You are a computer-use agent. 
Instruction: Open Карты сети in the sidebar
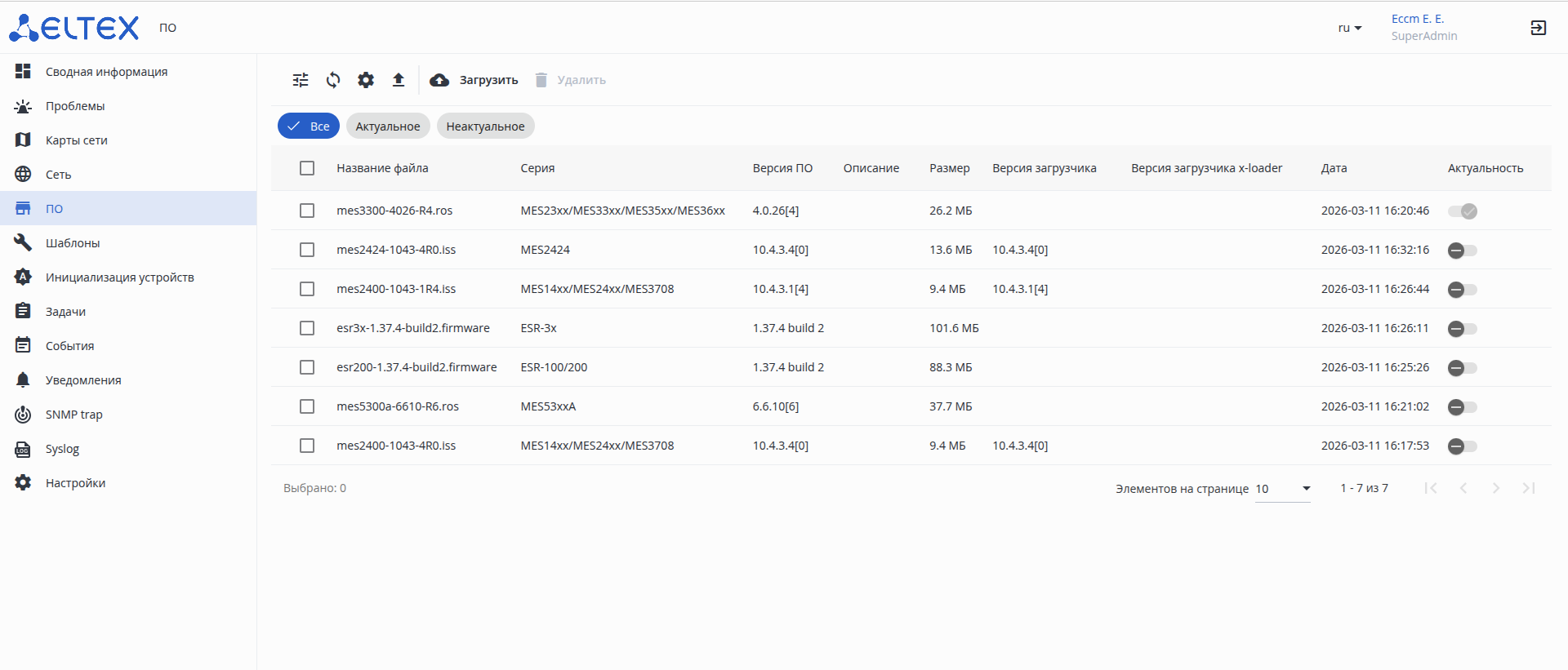(x=76, y=140)
